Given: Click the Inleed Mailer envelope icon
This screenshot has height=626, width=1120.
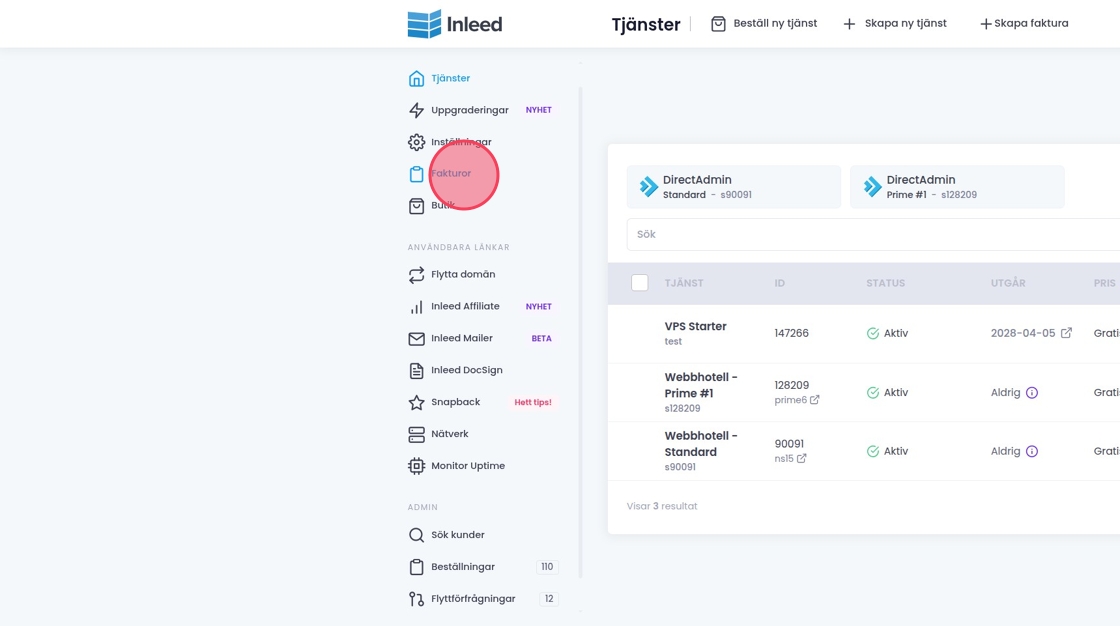Looking at the screenshot, I should pyautogui.click(x=417, y=339).
